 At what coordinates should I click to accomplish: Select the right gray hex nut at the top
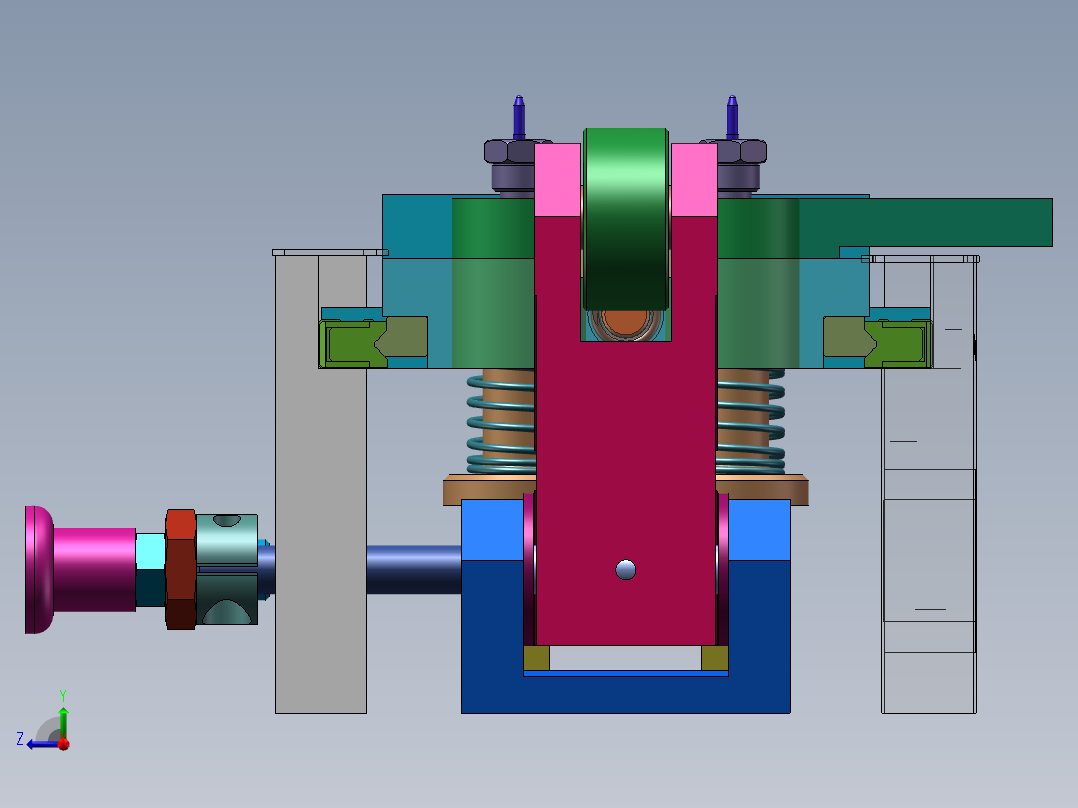click(x=742, y=152)
